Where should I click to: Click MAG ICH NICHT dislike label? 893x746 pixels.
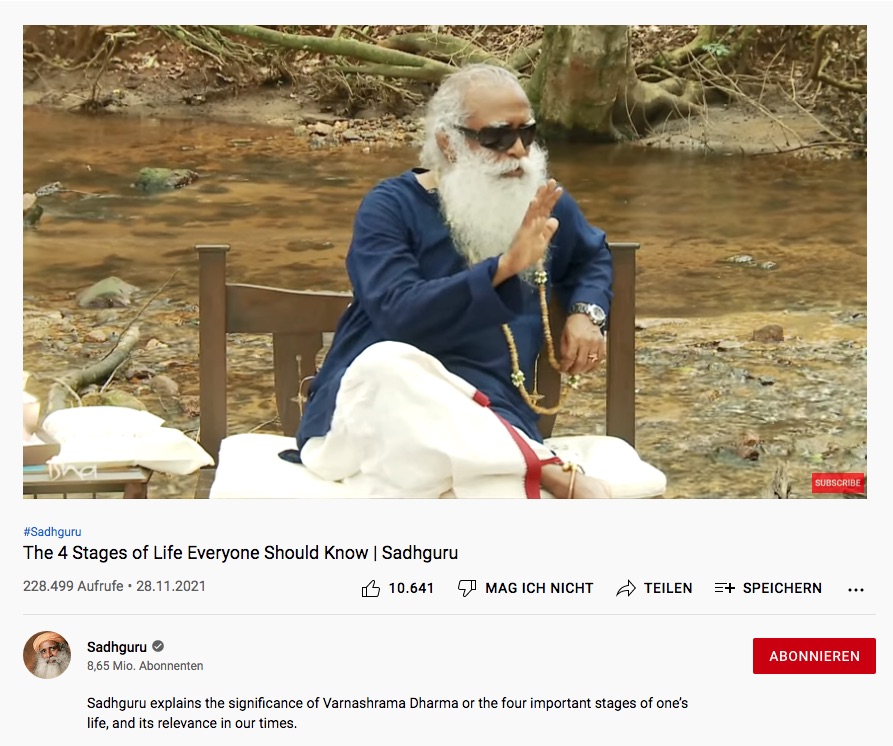(x=539, y=588)
